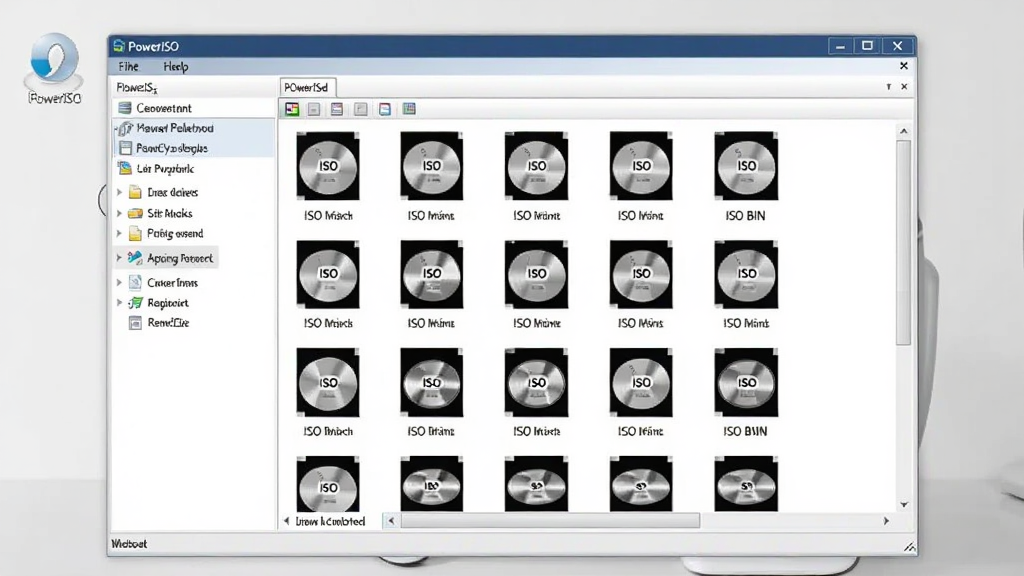The height and width of the screenshot is (576, 1024).
Task: Click the green cart icon in the sidebar
Action: [135, 302]
